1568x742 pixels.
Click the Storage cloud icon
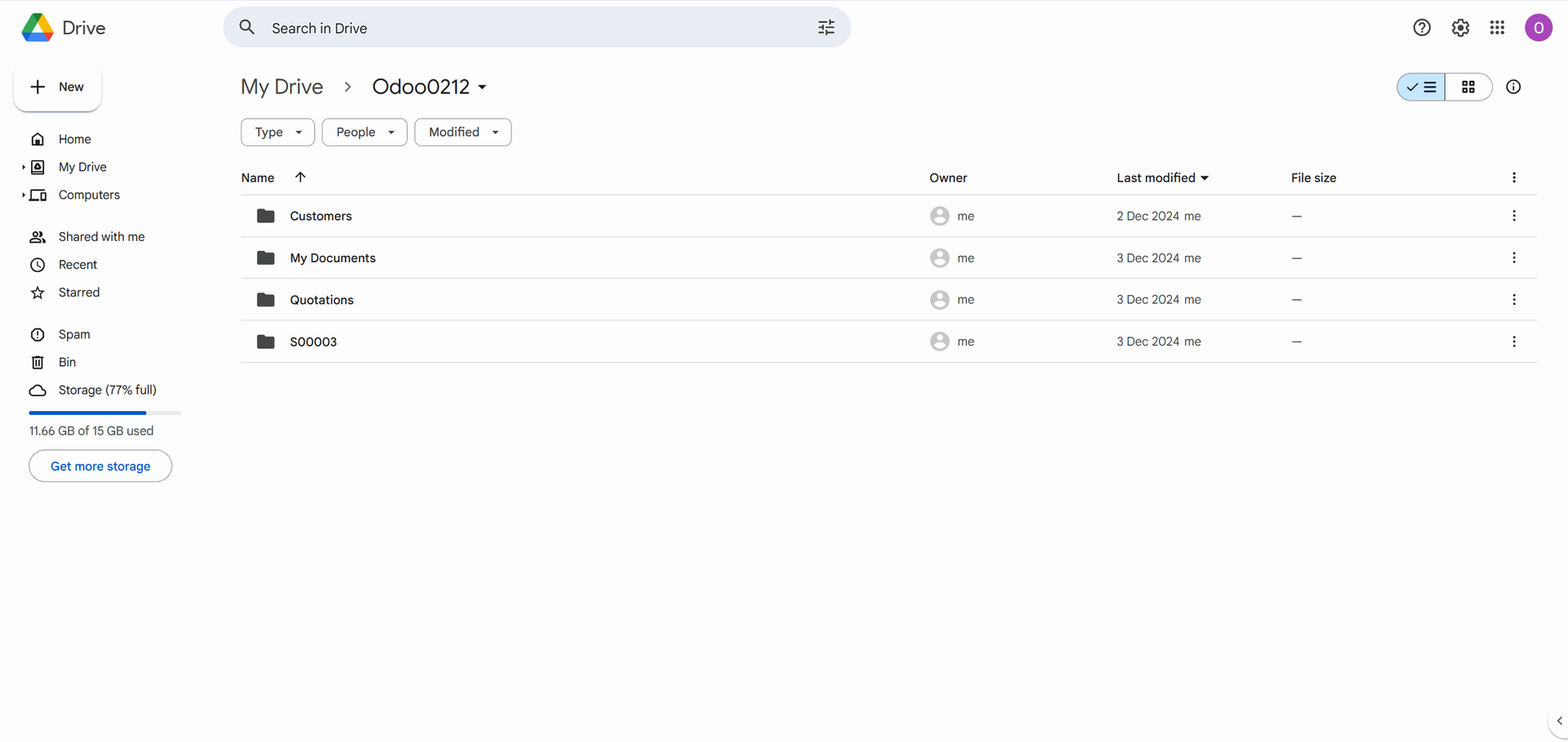click(38, 390)
